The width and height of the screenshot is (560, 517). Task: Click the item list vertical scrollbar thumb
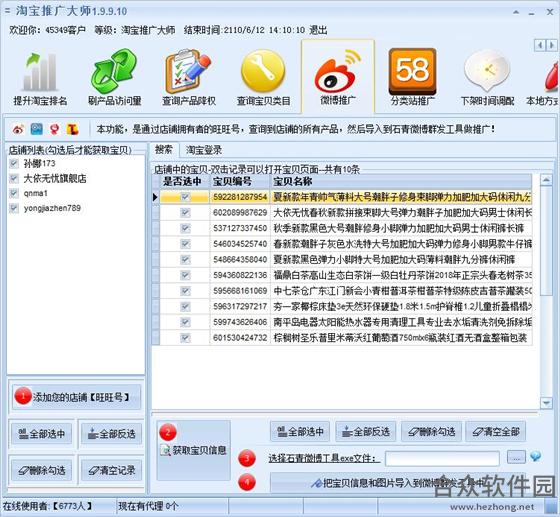tap(546, 240)
